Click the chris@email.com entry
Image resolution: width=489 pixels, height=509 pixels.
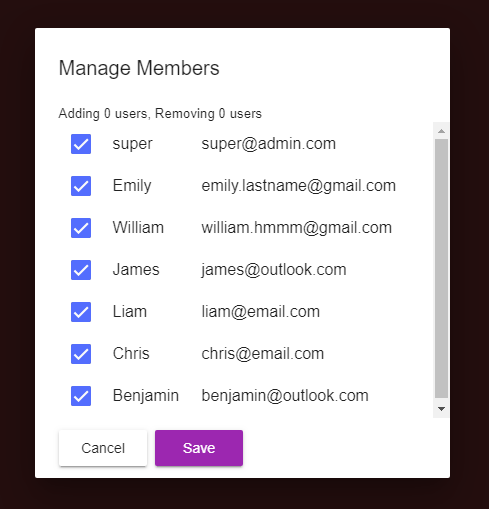tap(263, 354)
